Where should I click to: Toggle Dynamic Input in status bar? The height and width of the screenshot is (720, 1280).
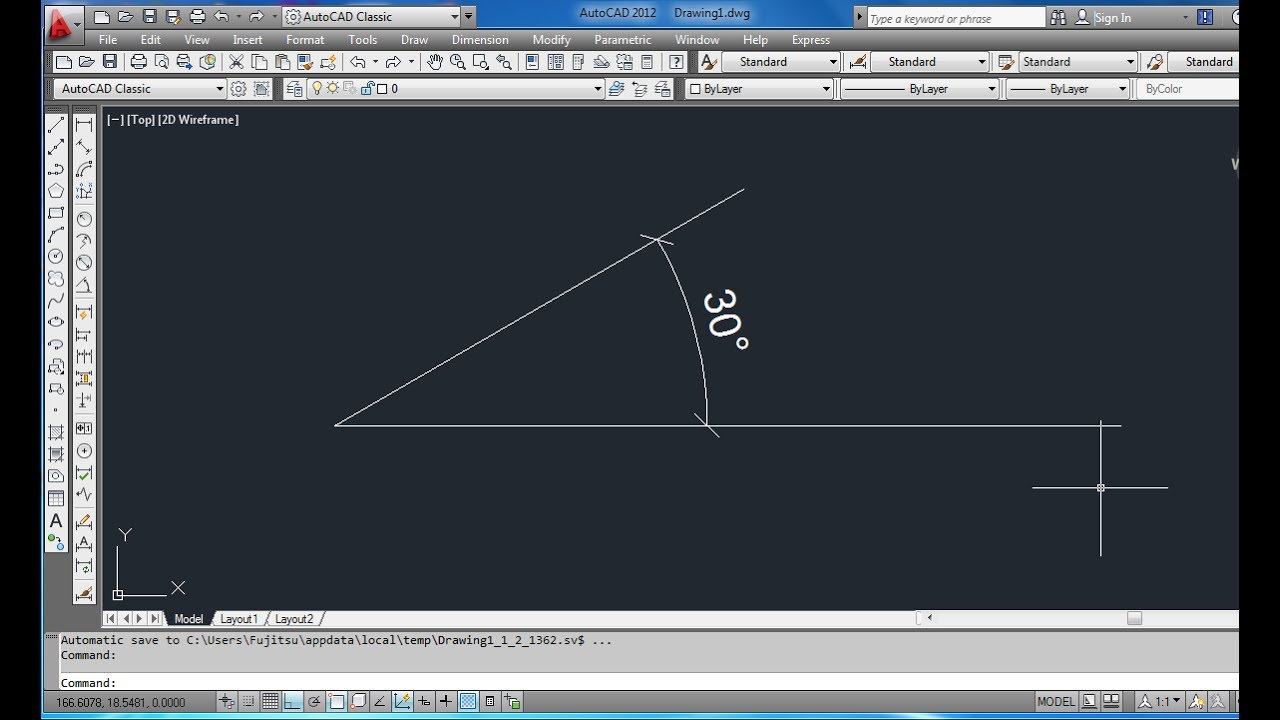point(424,702)
